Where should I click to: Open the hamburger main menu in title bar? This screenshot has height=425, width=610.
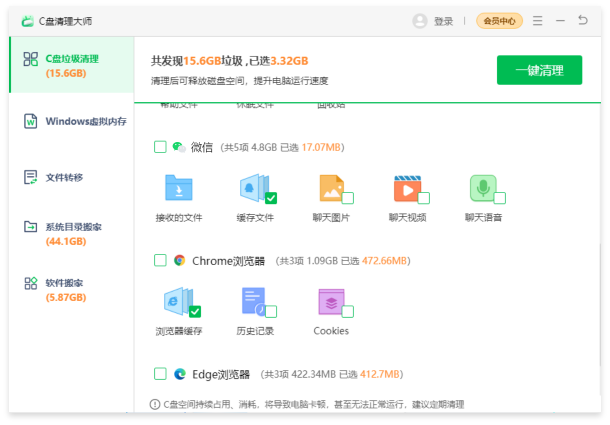538,21
